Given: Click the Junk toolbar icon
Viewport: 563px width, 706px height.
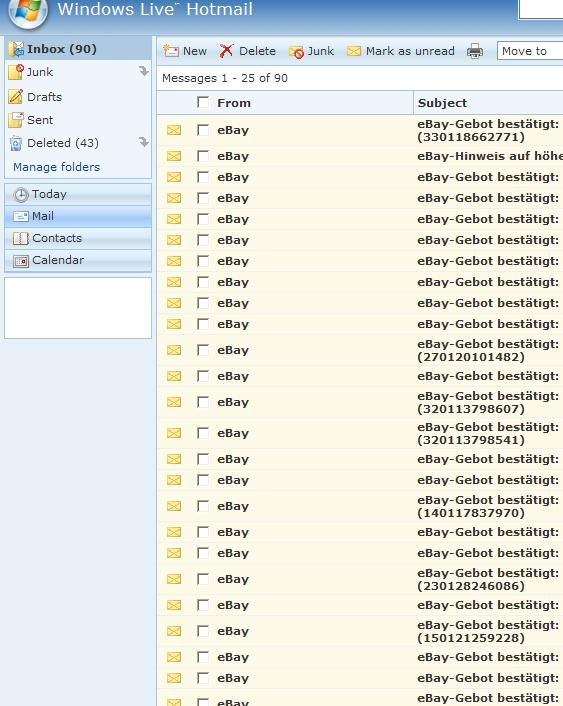Looking at the screenshot, I should point(296,52).
